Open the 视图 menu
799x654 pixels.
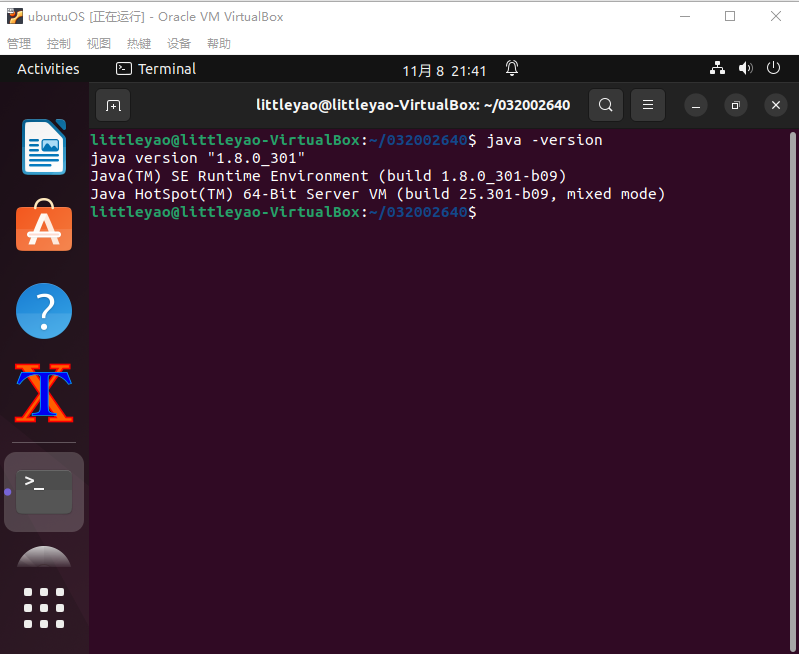99,44
